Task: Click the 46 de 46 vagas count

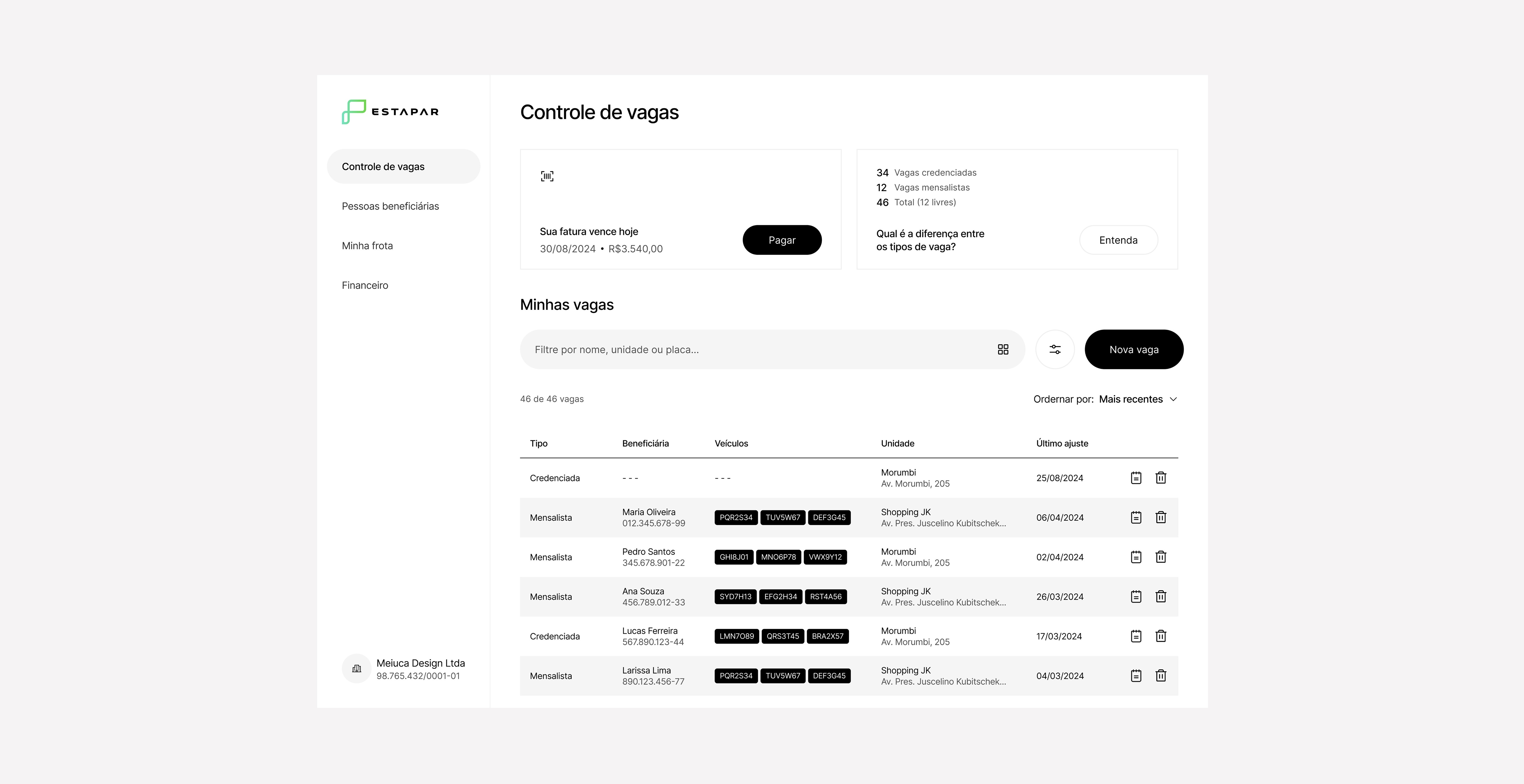Action: pos(552,399)
